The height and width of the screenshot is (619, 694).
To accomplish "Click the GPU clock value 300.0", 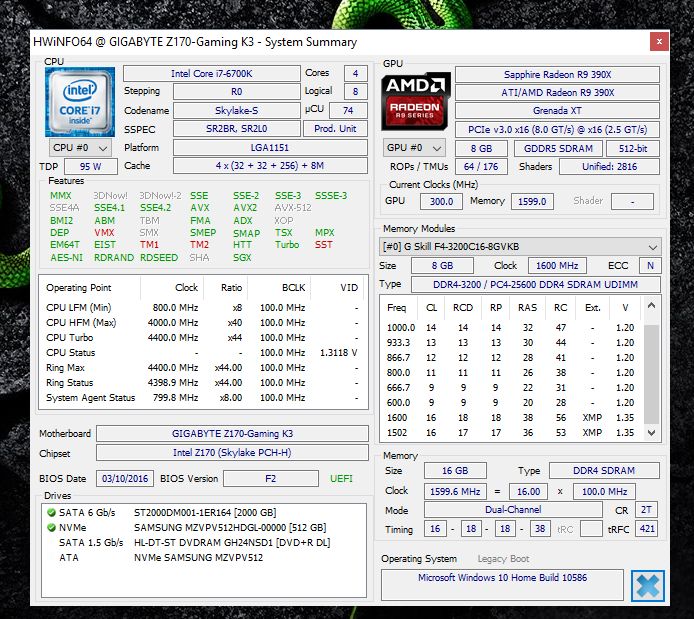I will click(x=441, y=201).
